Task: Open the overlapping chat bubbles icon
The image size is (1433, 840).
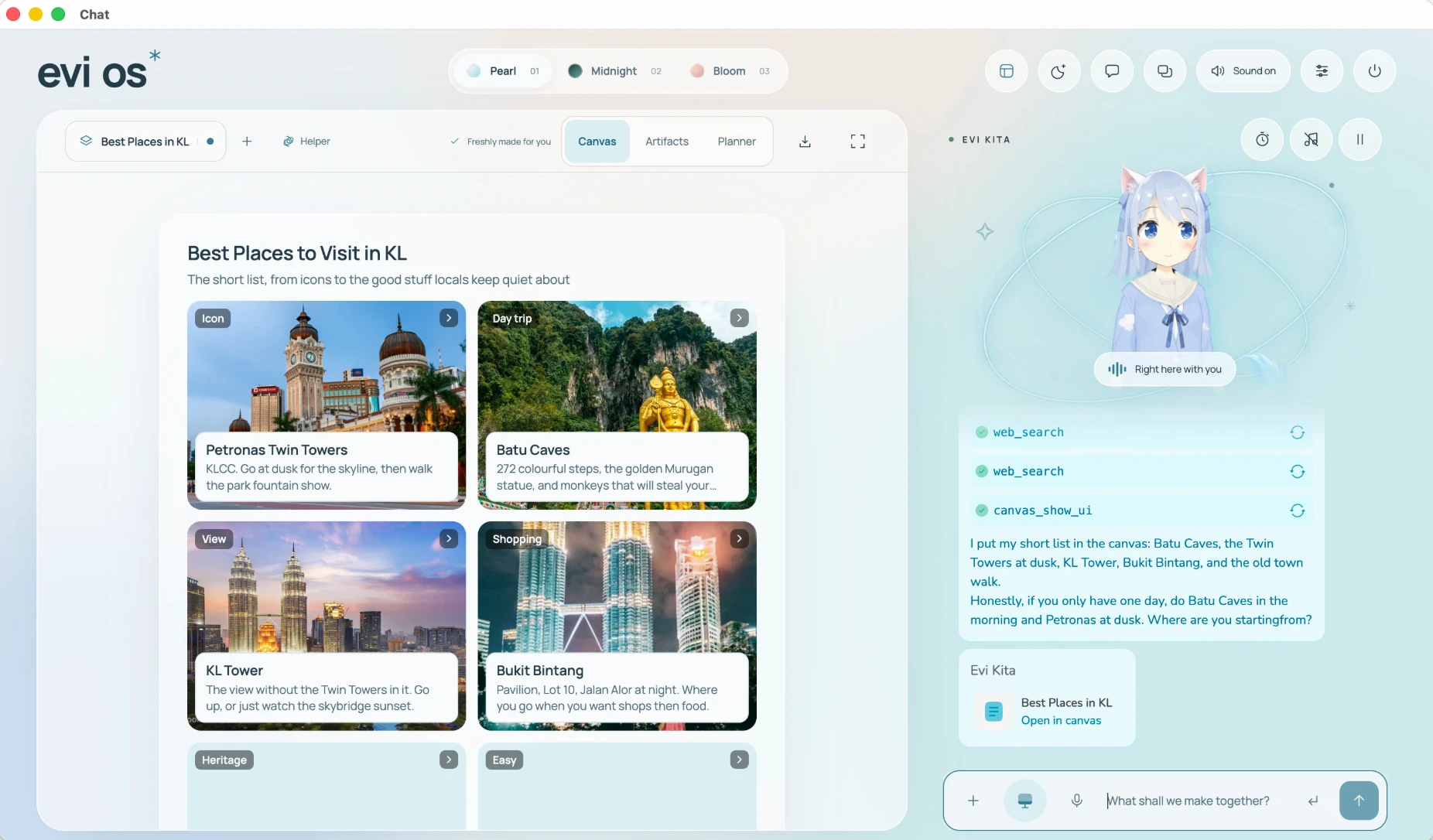Action: (1165, 71)
